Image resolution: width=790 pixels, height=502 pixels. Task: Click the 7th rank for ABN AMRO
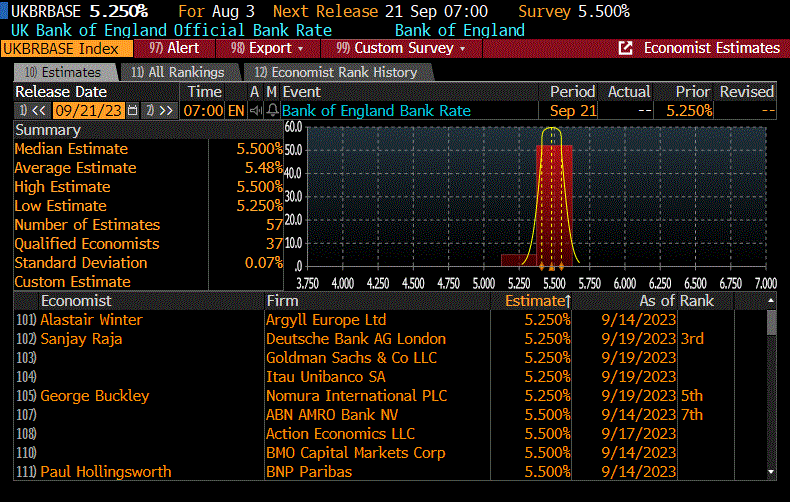pyautogui.click(x=692, y=415)
